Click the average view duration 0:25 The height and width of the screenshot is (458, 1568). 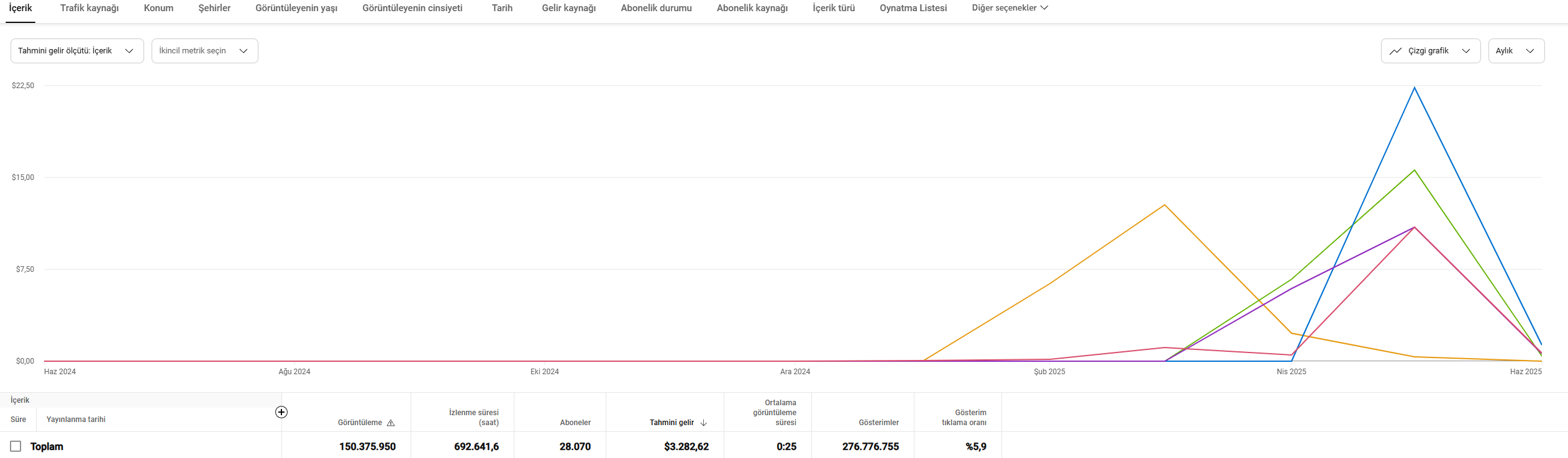click(786, 447)
